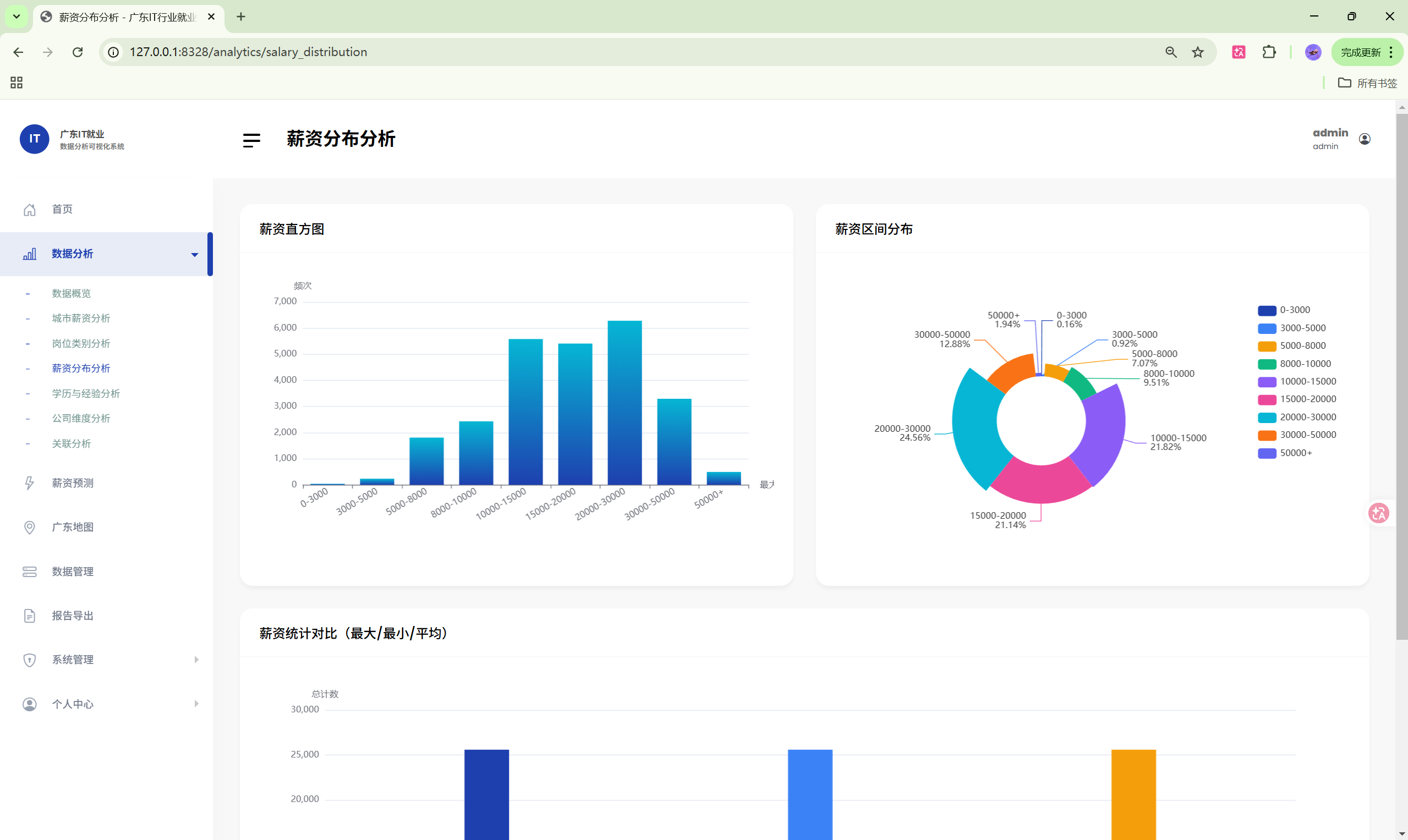1408x840 pixels.
Task: Click the database icon for 数据管理
Action: pos(30,572)
